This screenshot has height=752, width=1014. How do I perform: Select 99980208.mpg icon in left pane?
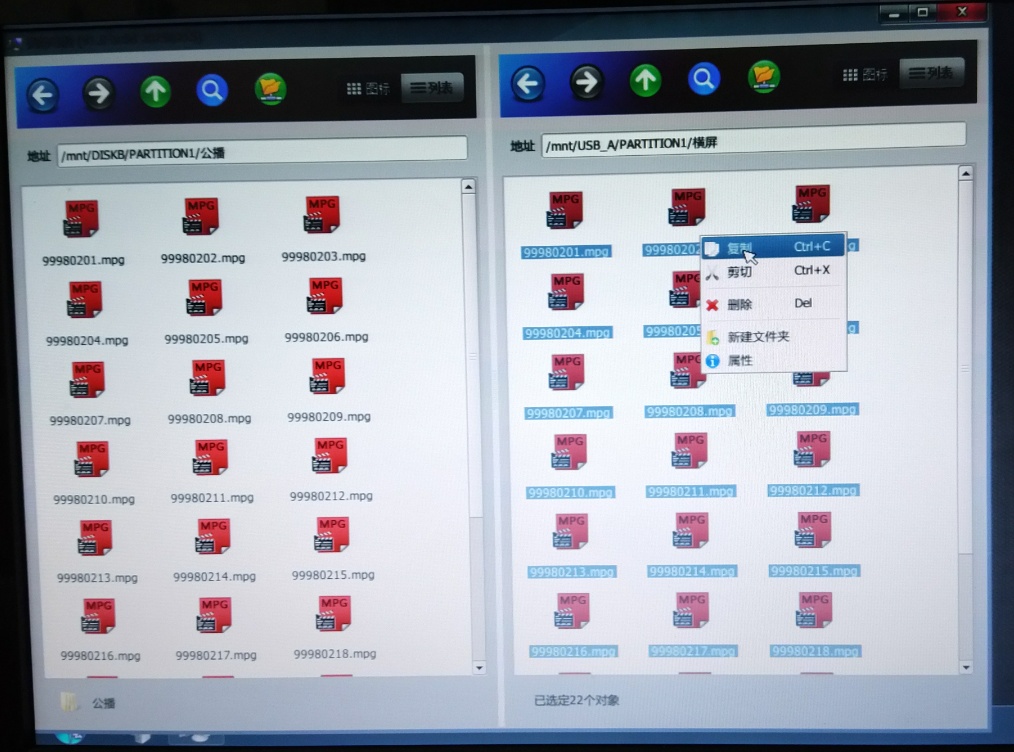coord(207,378)
